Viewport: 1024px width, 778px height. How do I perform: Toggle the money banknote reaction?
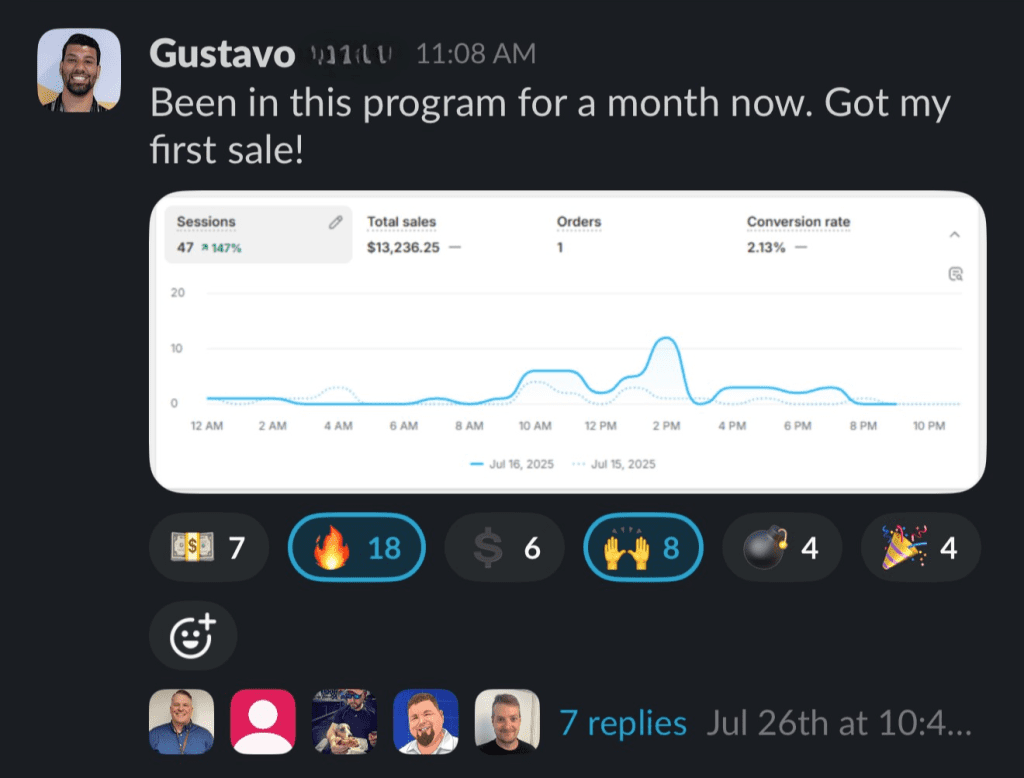click(x=208, y=547)
